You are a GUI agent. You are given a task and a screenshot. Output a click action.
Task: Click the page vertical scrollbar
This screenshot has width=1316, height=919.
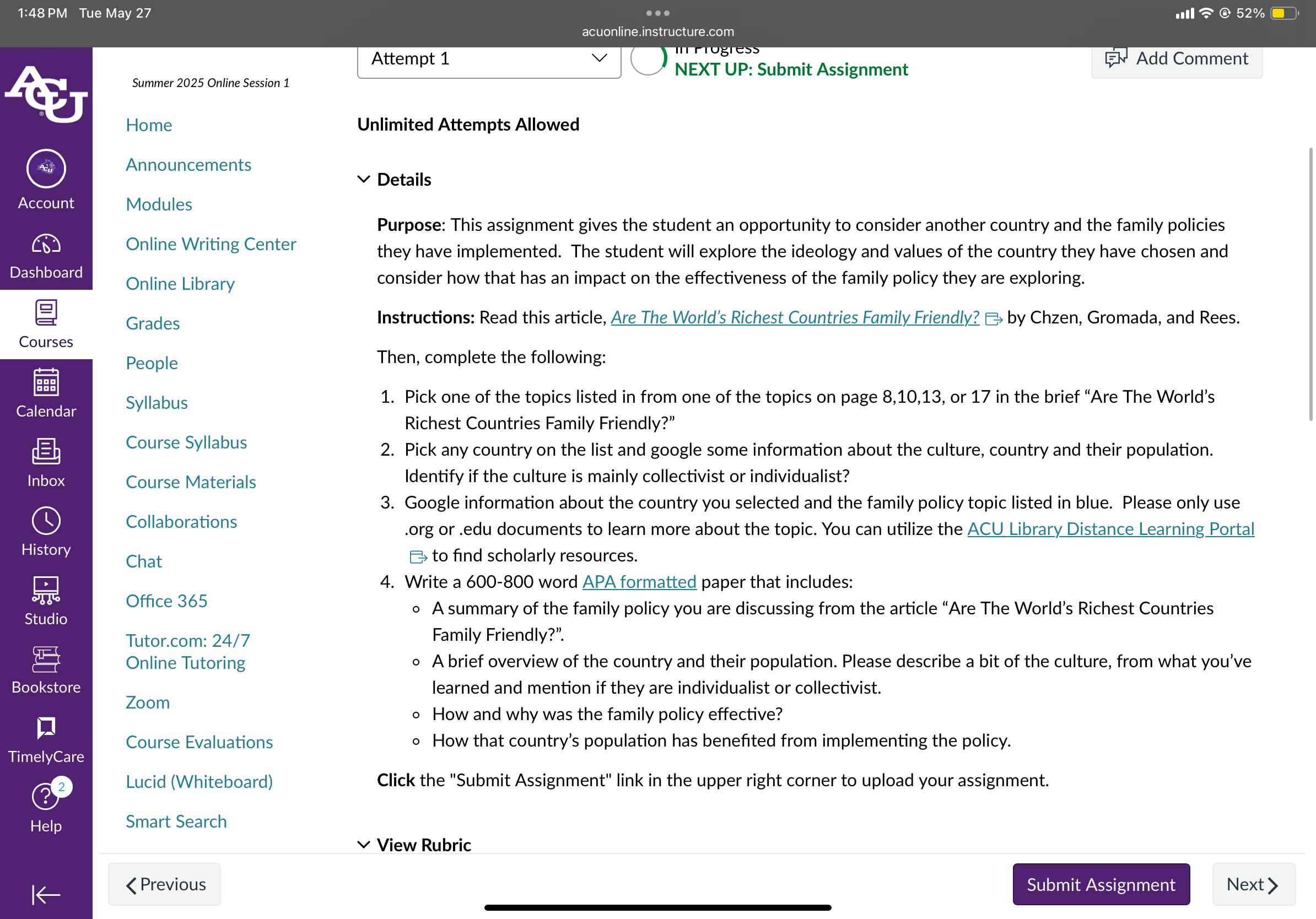point(1310,284)
